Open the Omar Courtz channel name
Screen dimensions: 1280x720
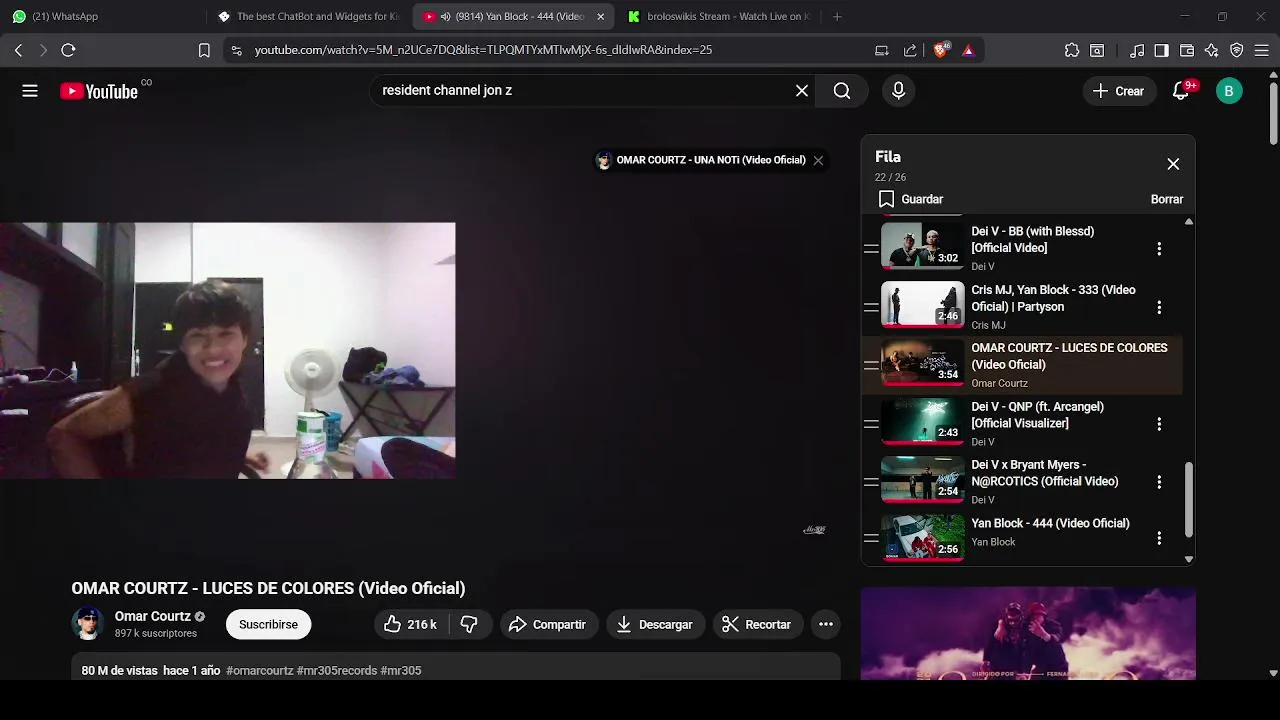click(x=153, y=616)
